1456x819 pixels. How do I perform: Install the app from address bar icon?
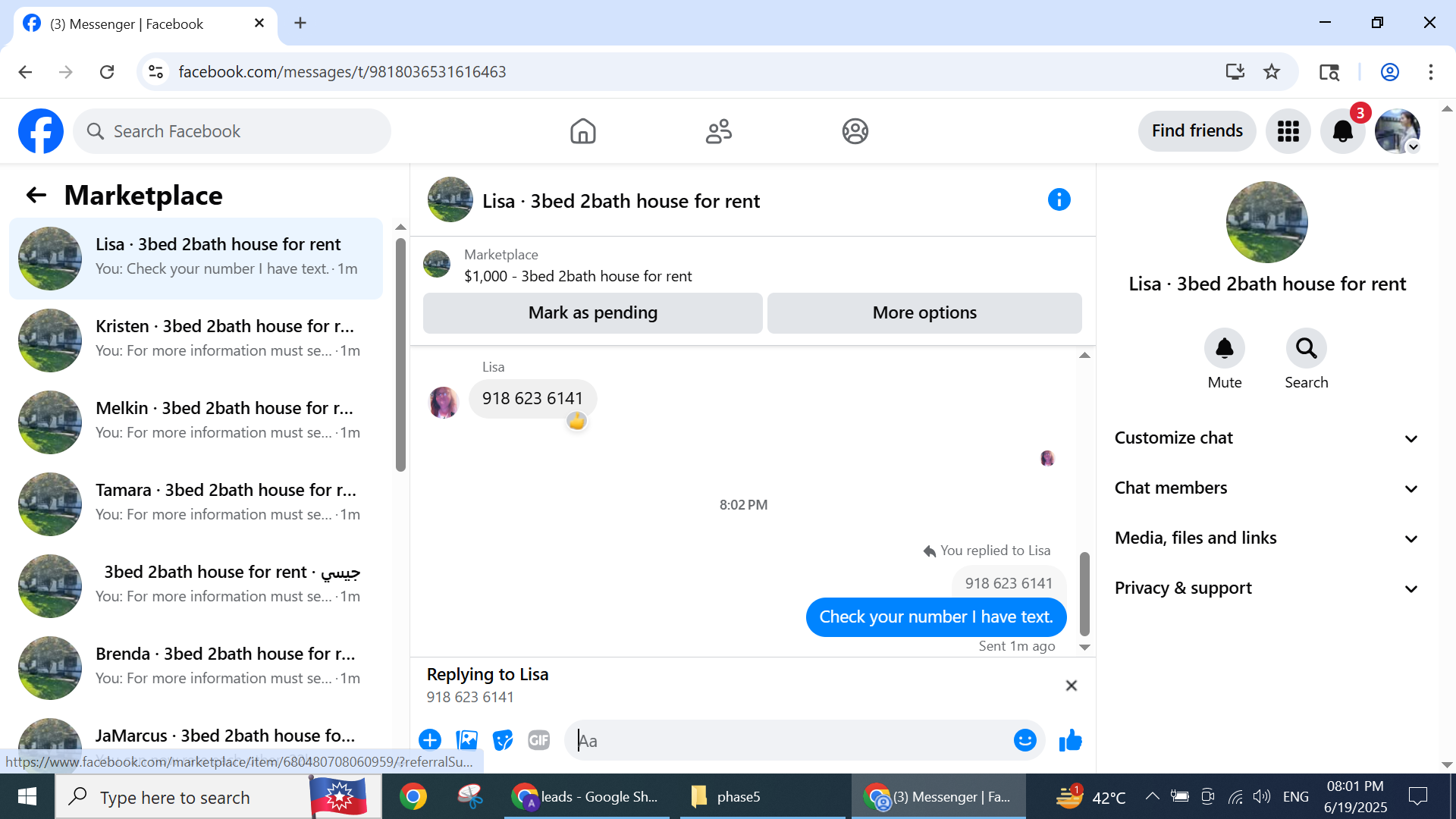(x=1235, y=72)
